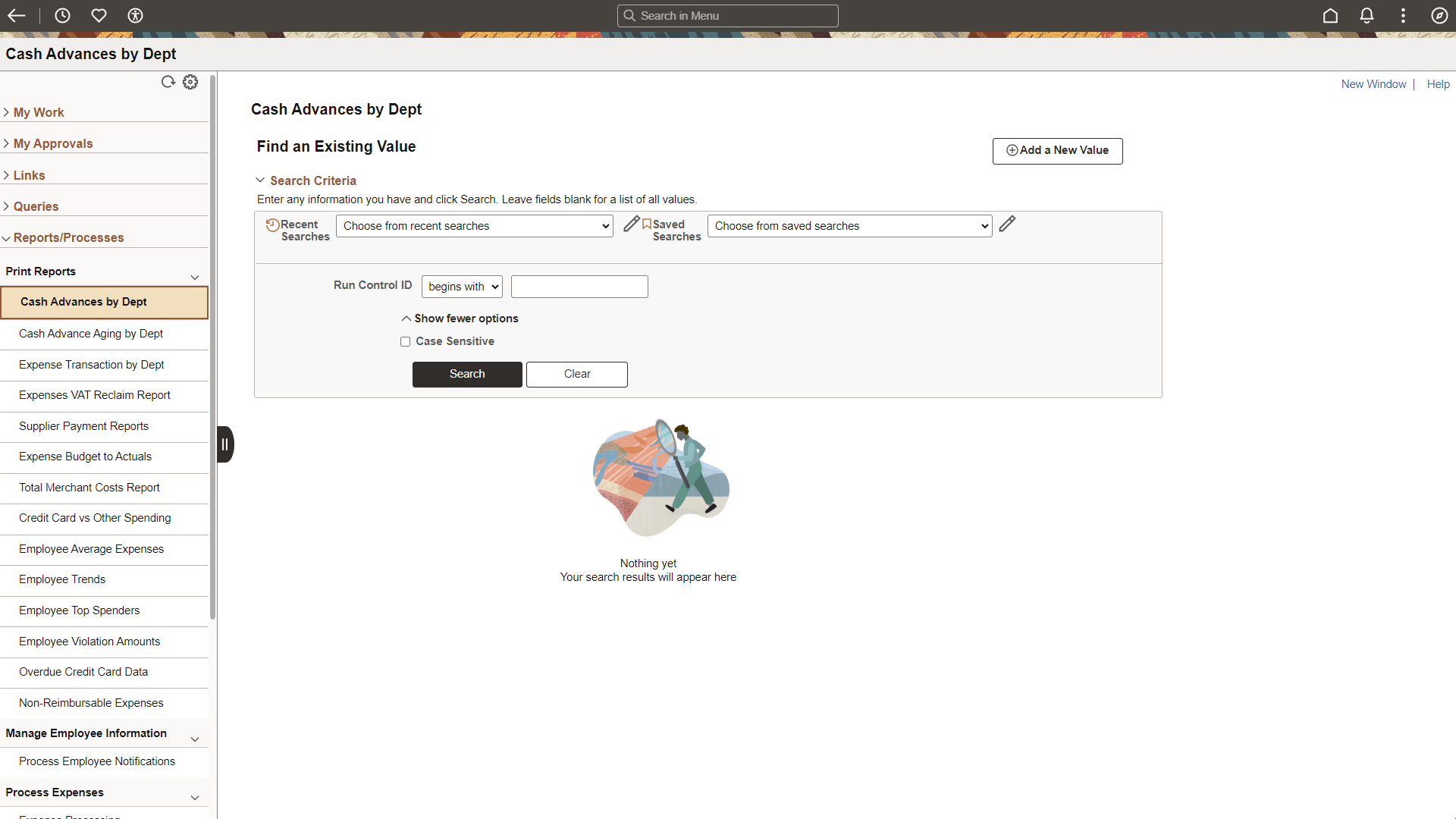Click the Clear button to reset form
The image size is (1456, 819).
click(577, 373)
